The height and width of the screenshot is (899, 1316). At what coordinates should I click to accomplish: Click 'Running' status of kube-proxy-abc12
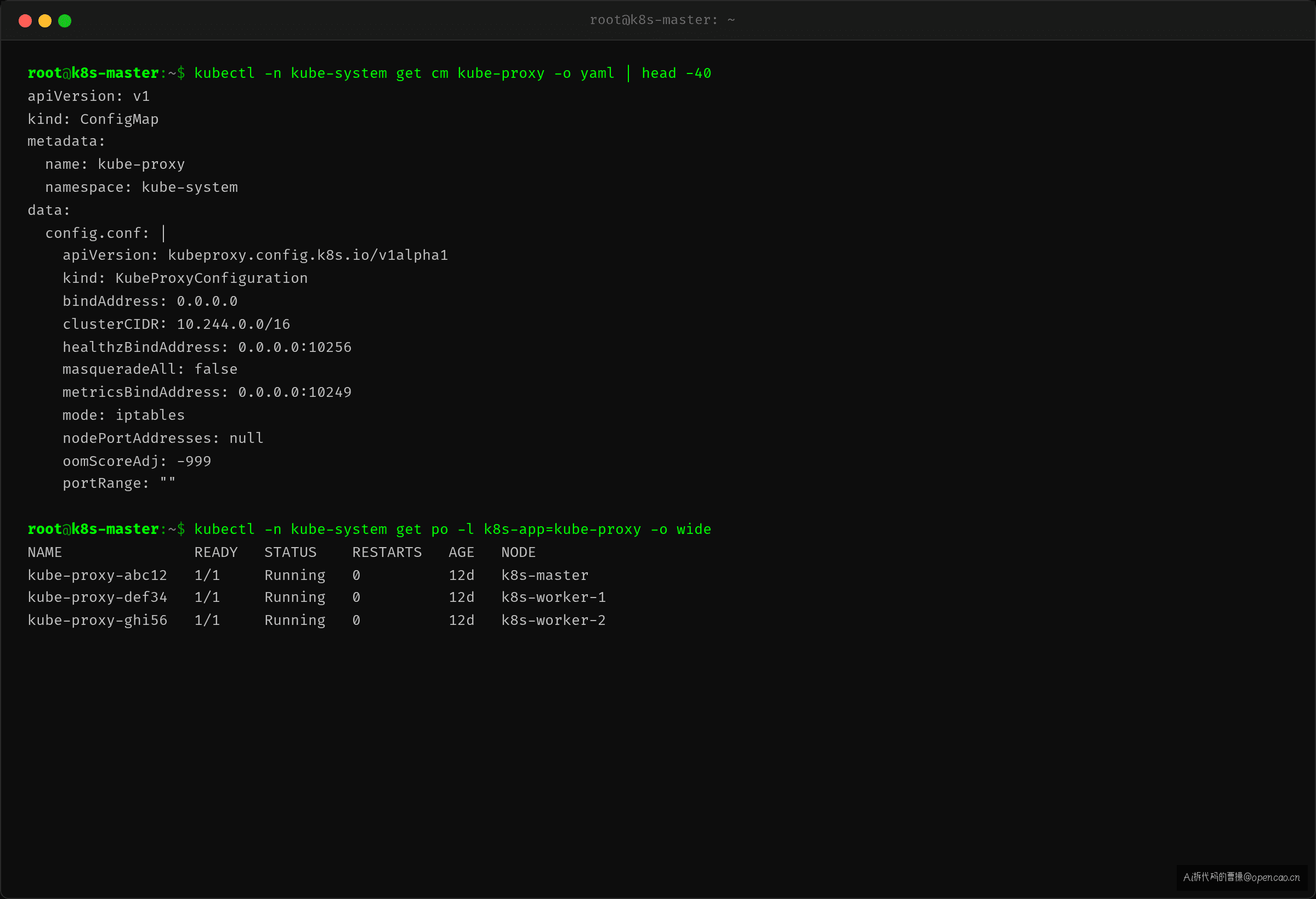coord(295,575)
